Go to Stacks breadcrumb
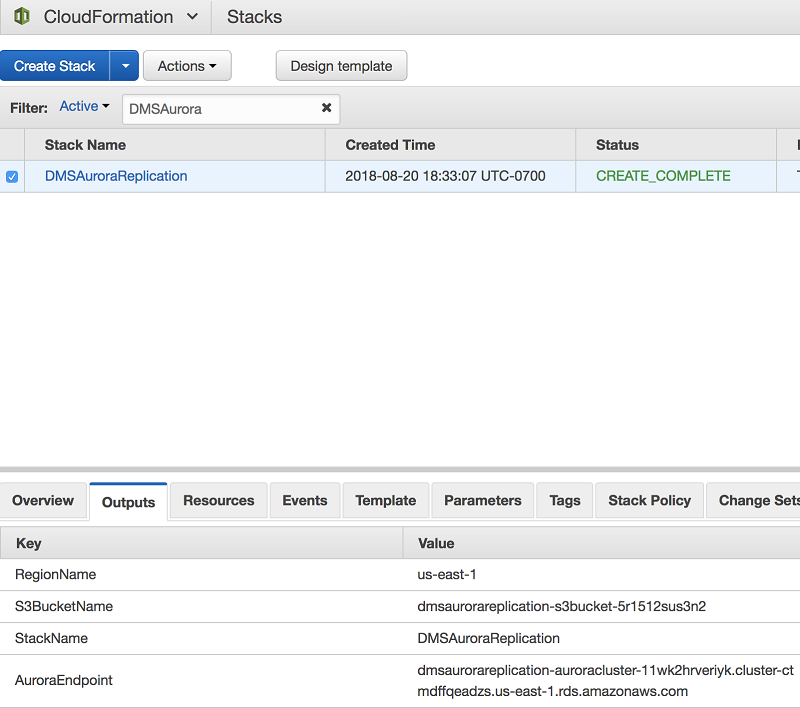The image size is (800, 708). coord(254,17)
